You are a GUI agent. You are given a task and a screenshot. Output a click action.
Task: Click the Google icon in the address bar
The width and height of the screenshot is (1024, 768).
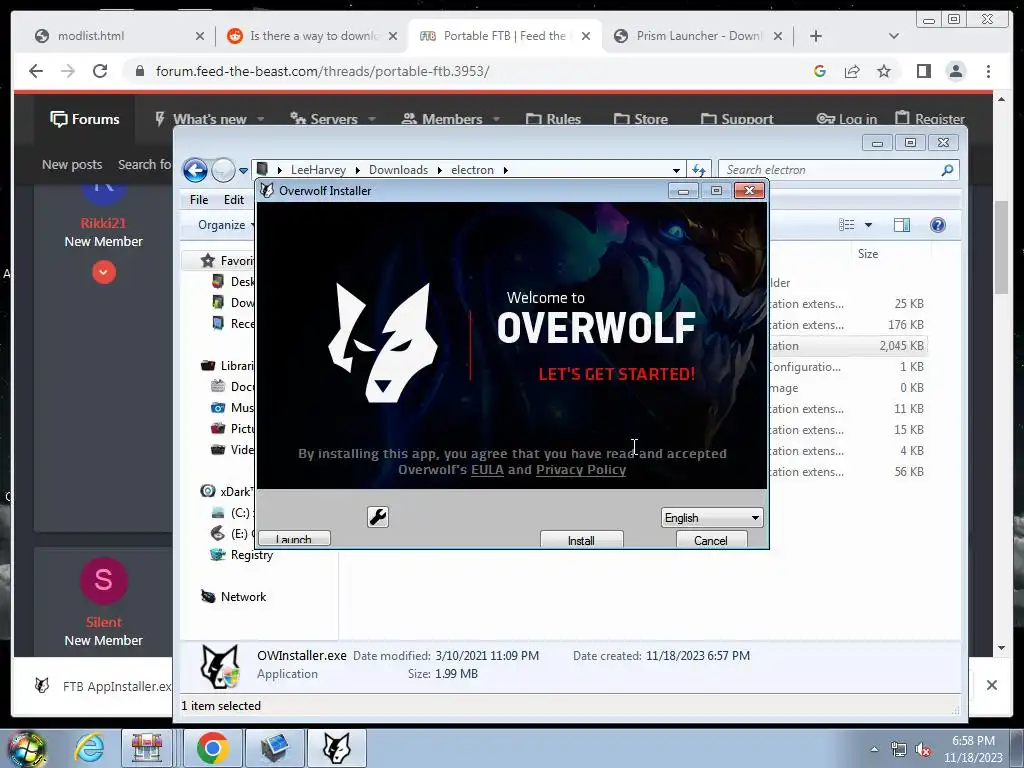tap(820, 71)
